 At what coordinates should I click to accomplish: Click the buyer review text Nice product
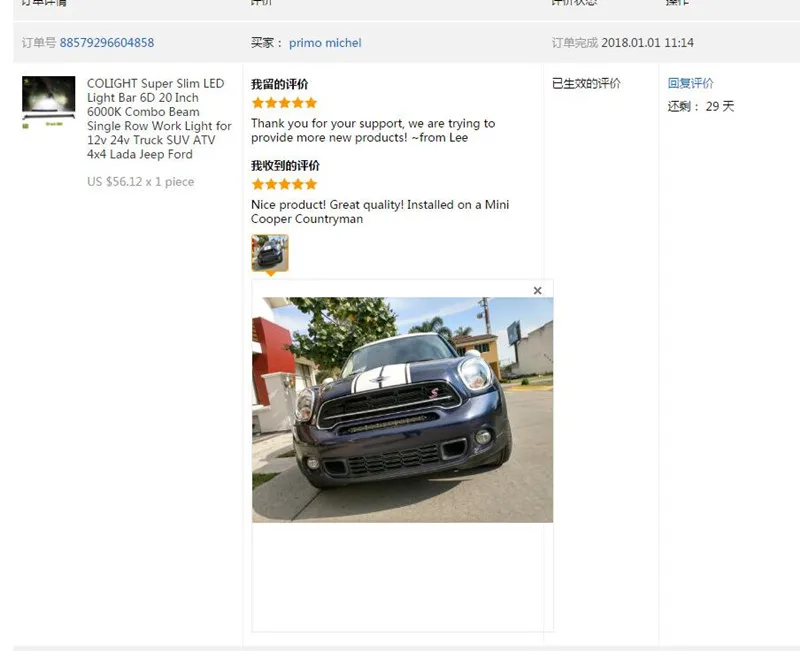pos(380,212)
